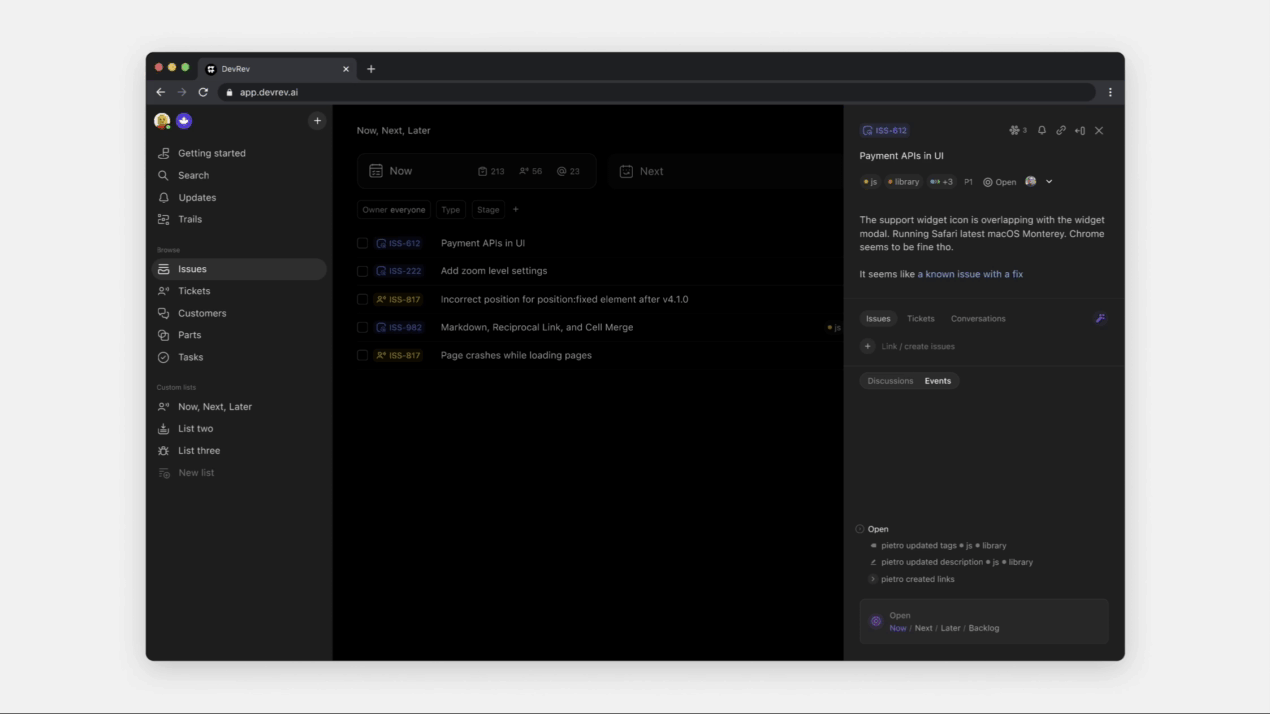Click the purple wrench tool icon
Image resolution: width=1270 pixels, height=714 pixels.
1100,319
